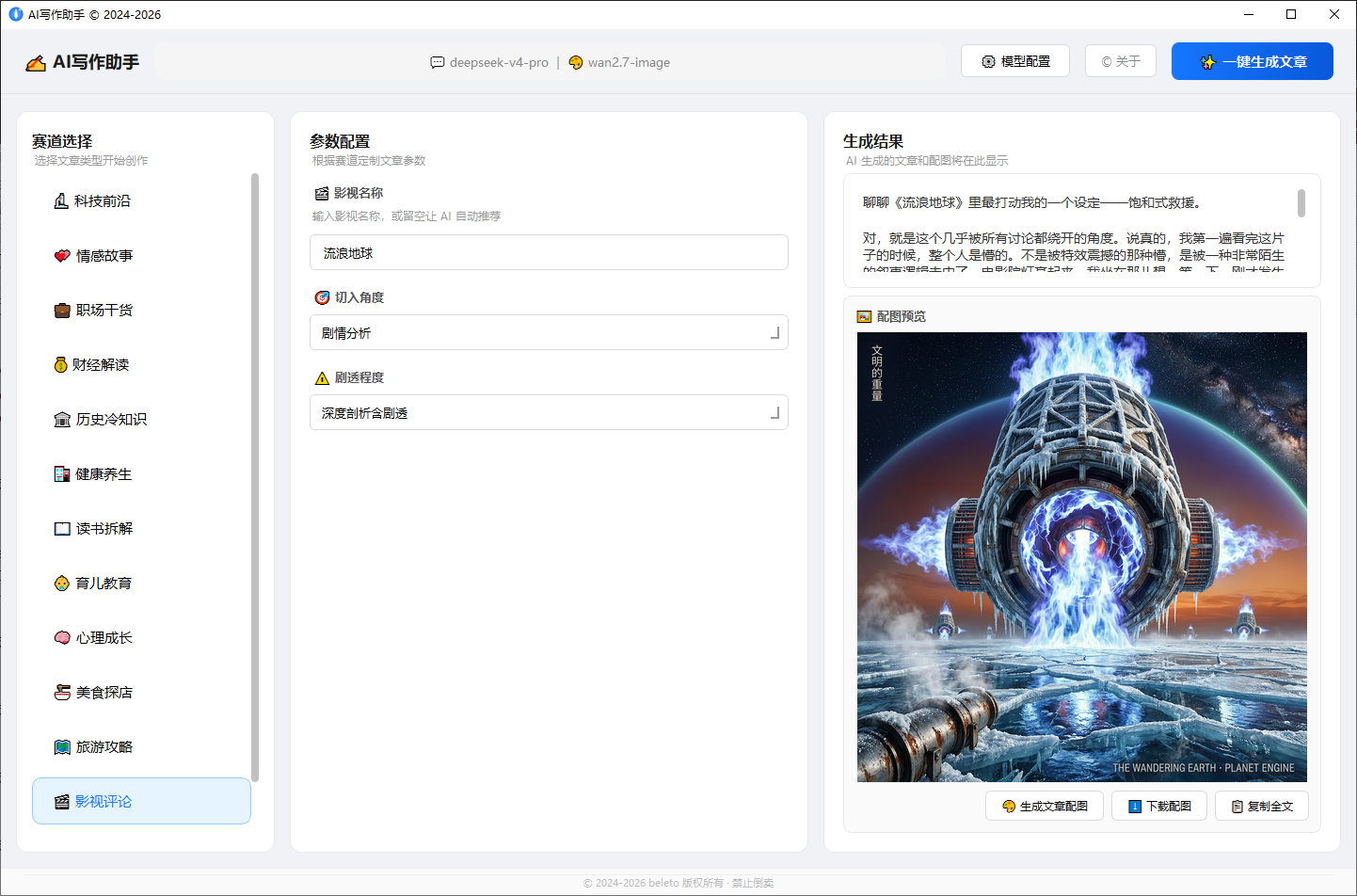Click the 财经解读 money bag icon

61,365
